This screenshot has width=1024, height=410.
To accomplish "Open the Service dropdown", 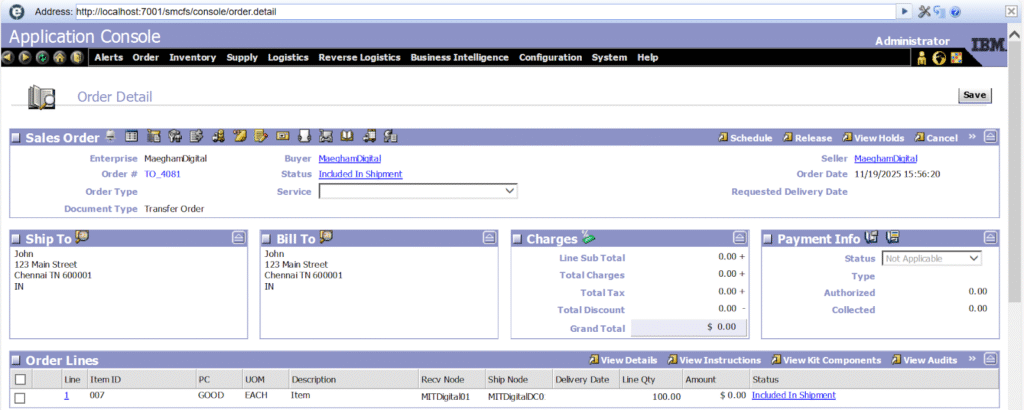I will tap(417, 191).
